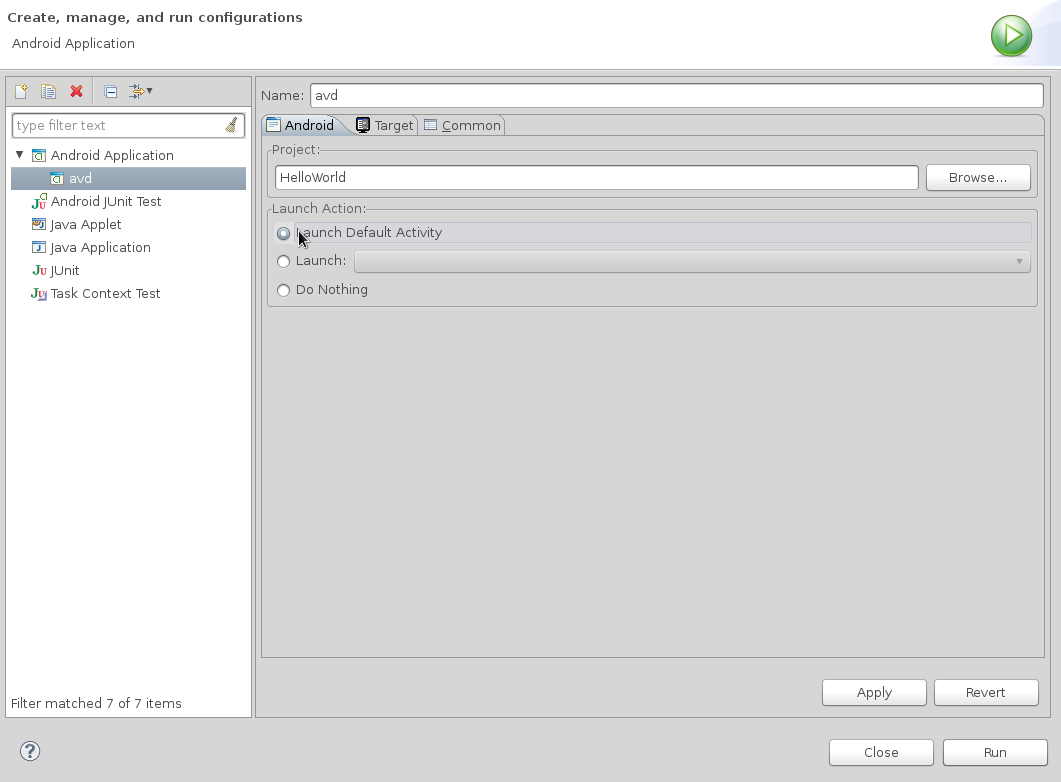Switch to the Android tab
Screen dimensions: 1061x782
tap(300, 125)
